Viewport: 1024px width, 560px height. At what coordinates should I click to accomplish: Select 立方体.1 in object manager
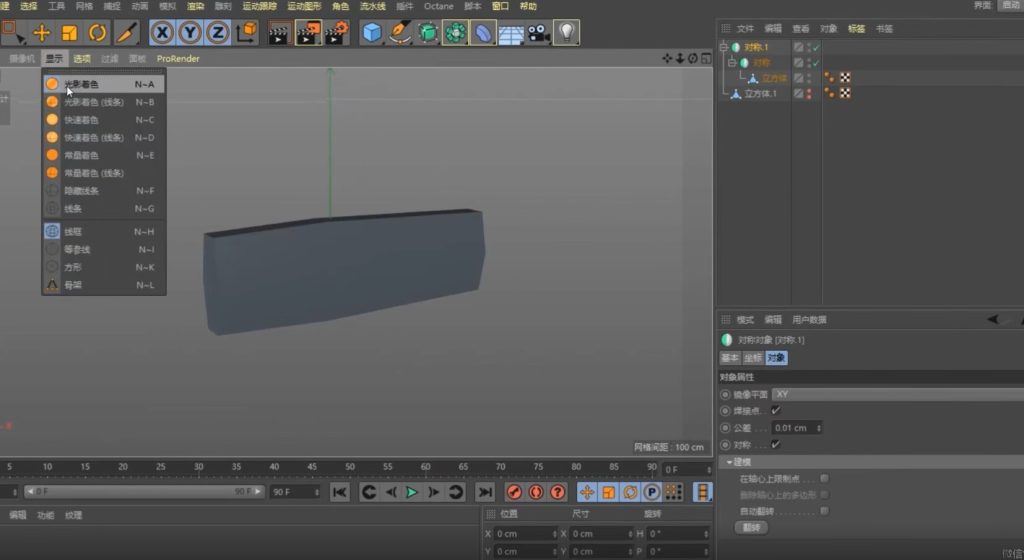[760, 93]
